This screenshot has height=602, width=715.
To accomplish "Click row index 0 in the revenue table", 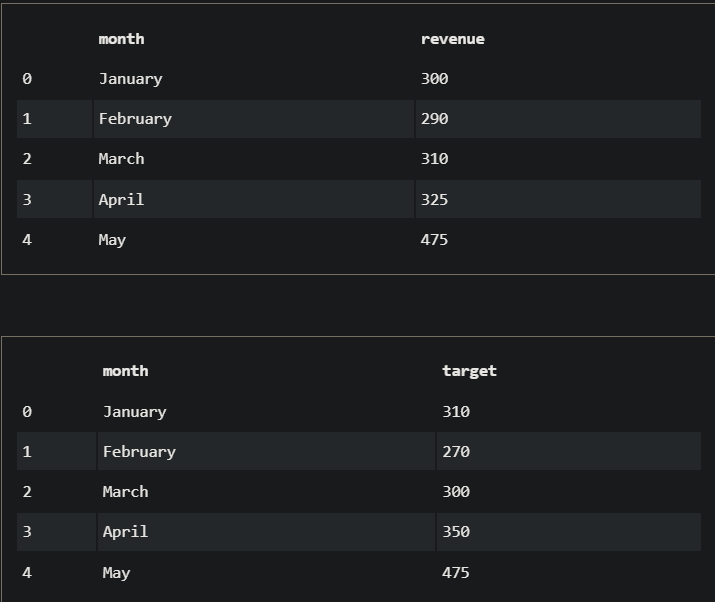I will pos(27,79).
